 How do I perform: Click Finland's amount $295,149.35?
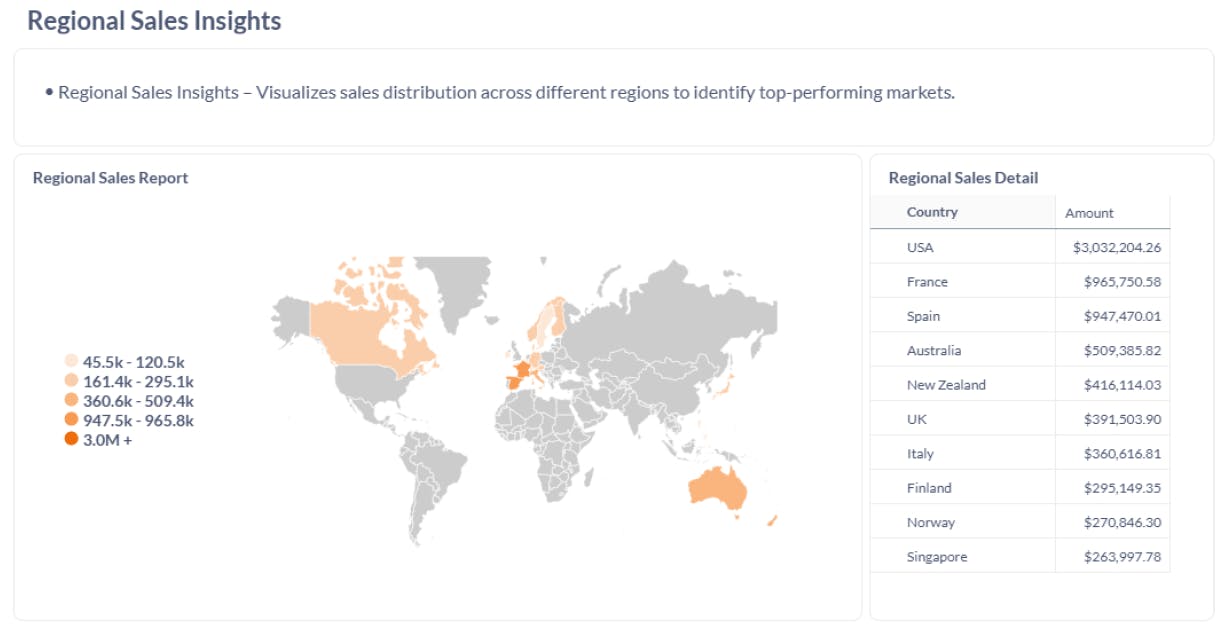1122,488
